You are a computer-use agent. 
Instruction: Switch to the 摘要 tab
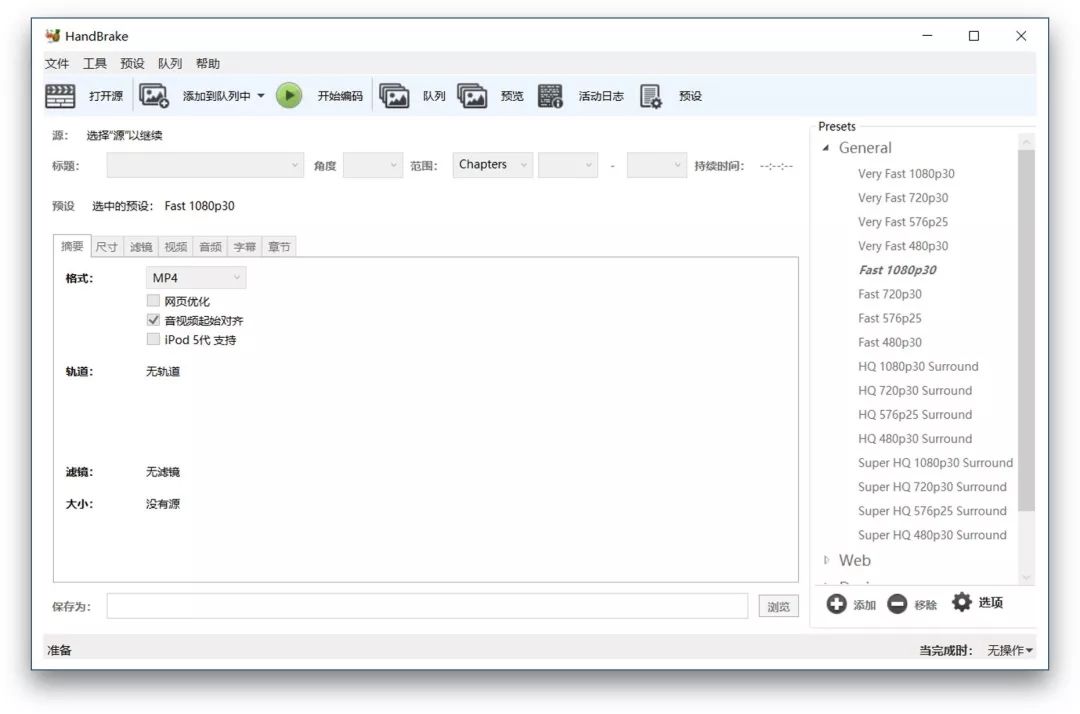tap(72, 246)
